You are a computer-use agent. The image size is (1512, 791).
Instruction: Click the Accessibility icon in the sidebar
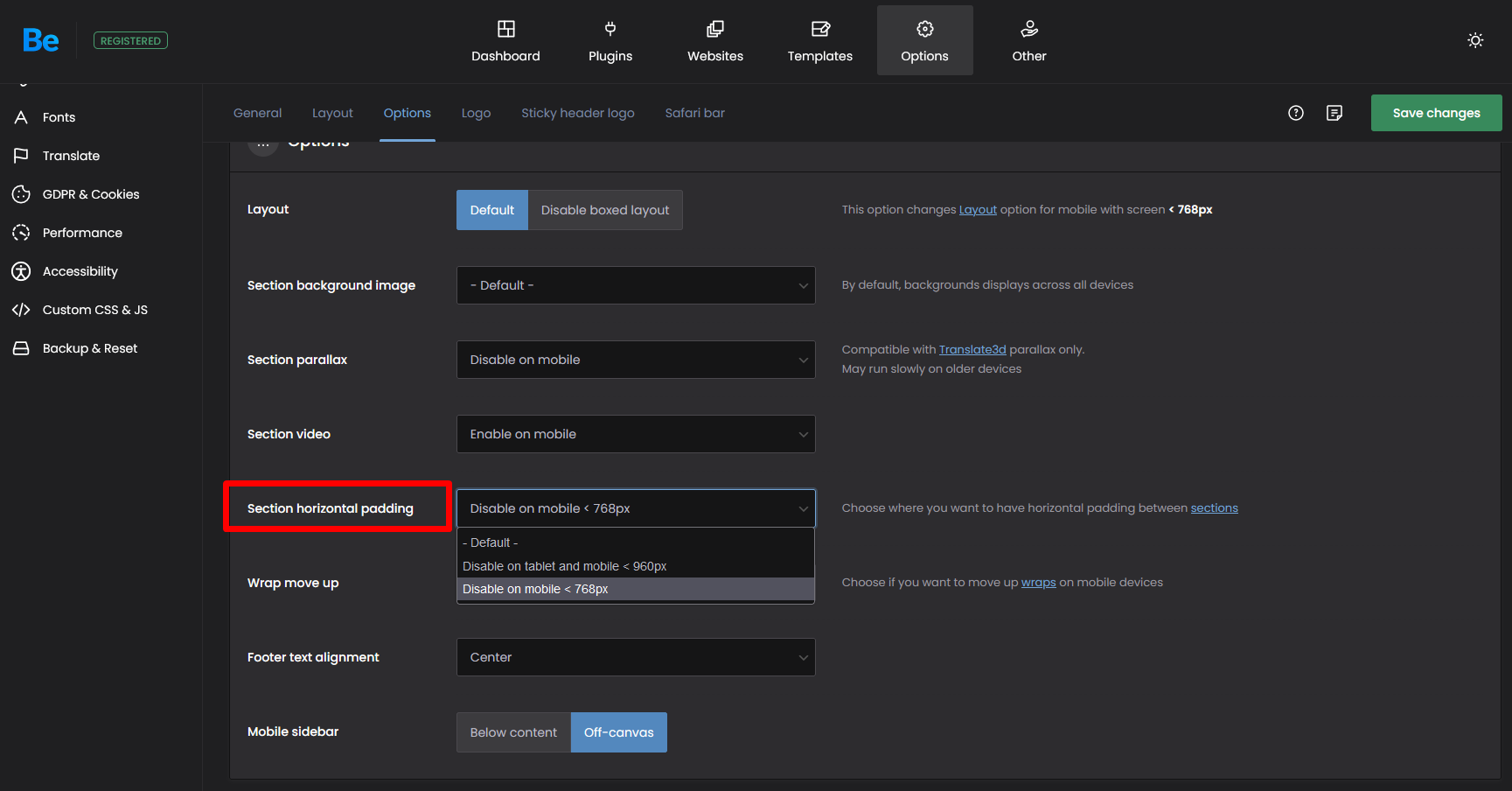click(x=21, y=271)
